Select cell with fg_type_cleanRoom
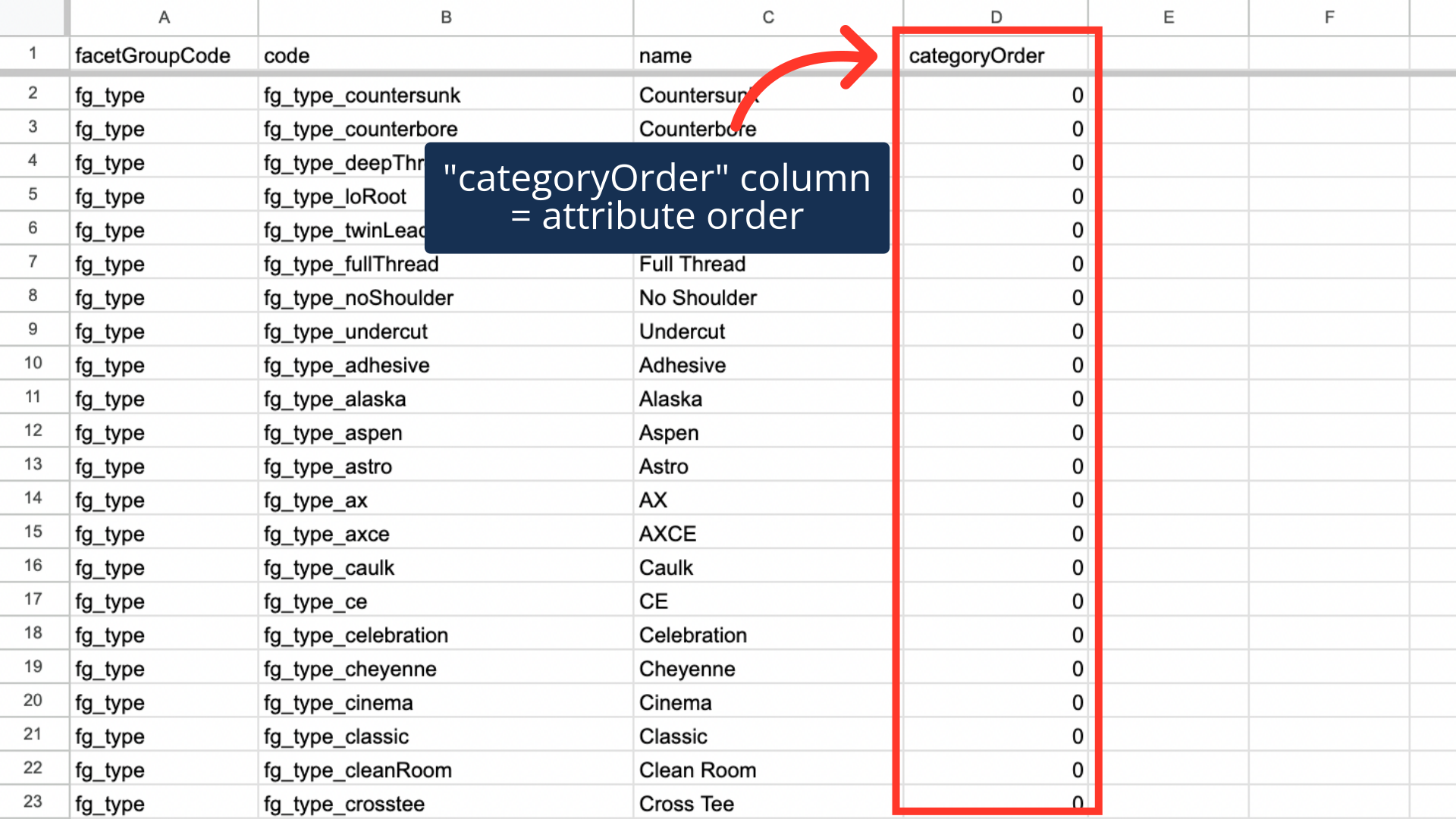Screen dimensions: 1456x819 (358, 770)
